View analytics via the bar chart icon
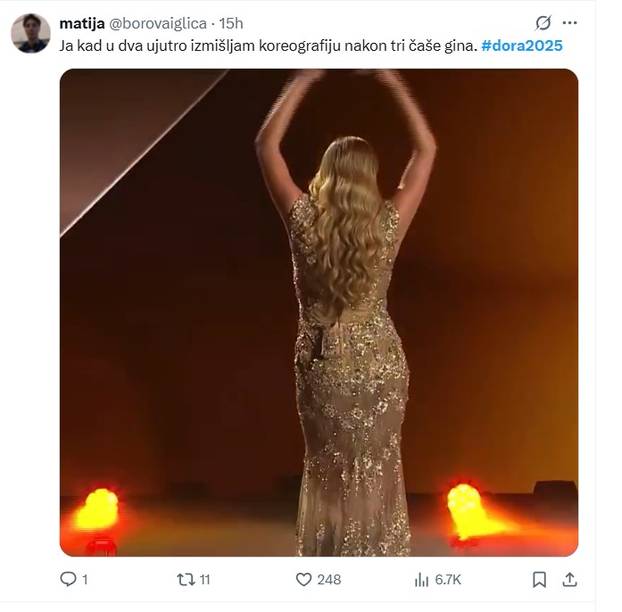The height and width of the screenshot is (612, 622). [x=421, y=579]
